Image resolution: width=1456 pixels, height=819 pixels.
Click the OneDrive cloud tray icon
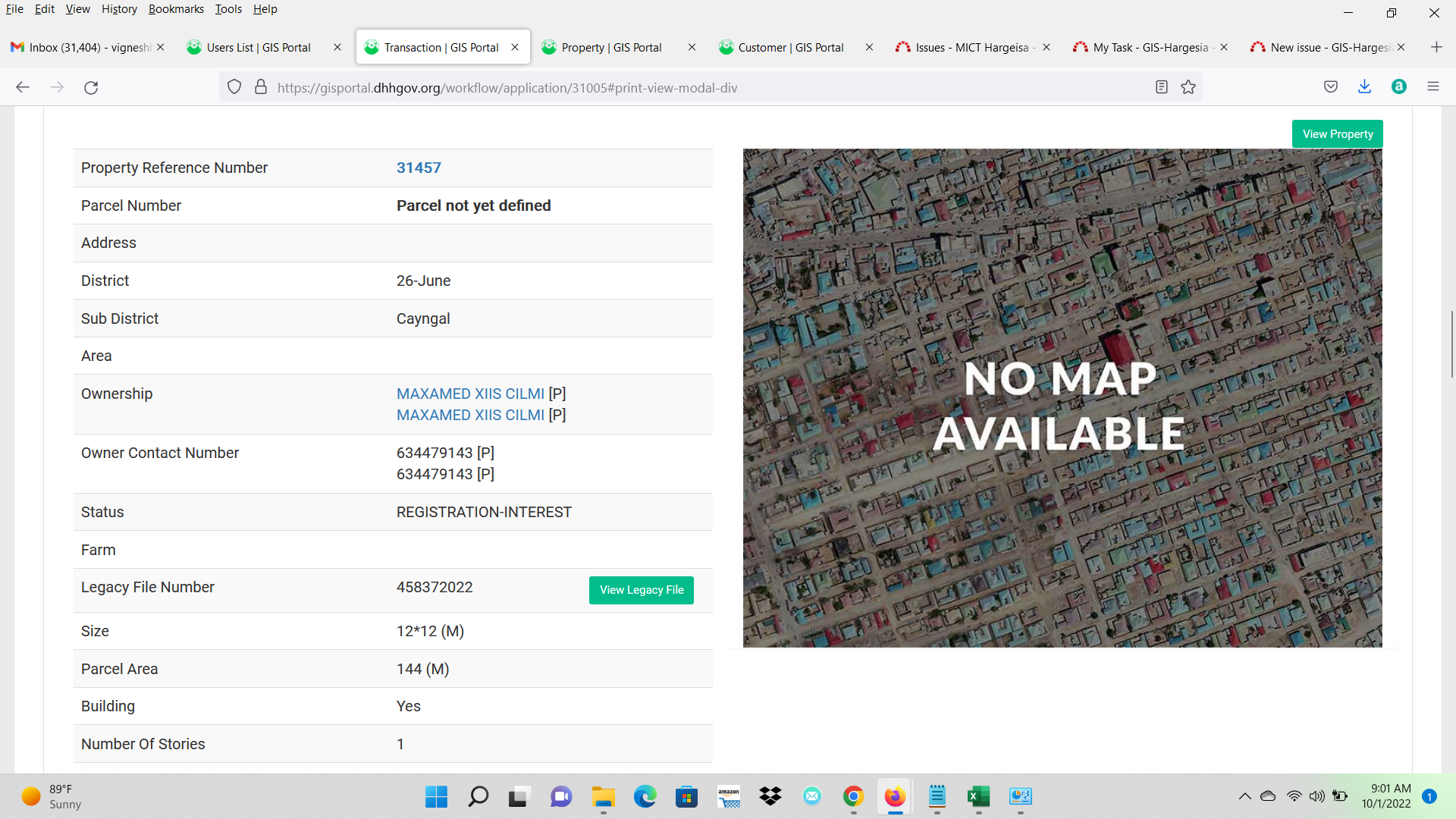(x=1268, y=796)
